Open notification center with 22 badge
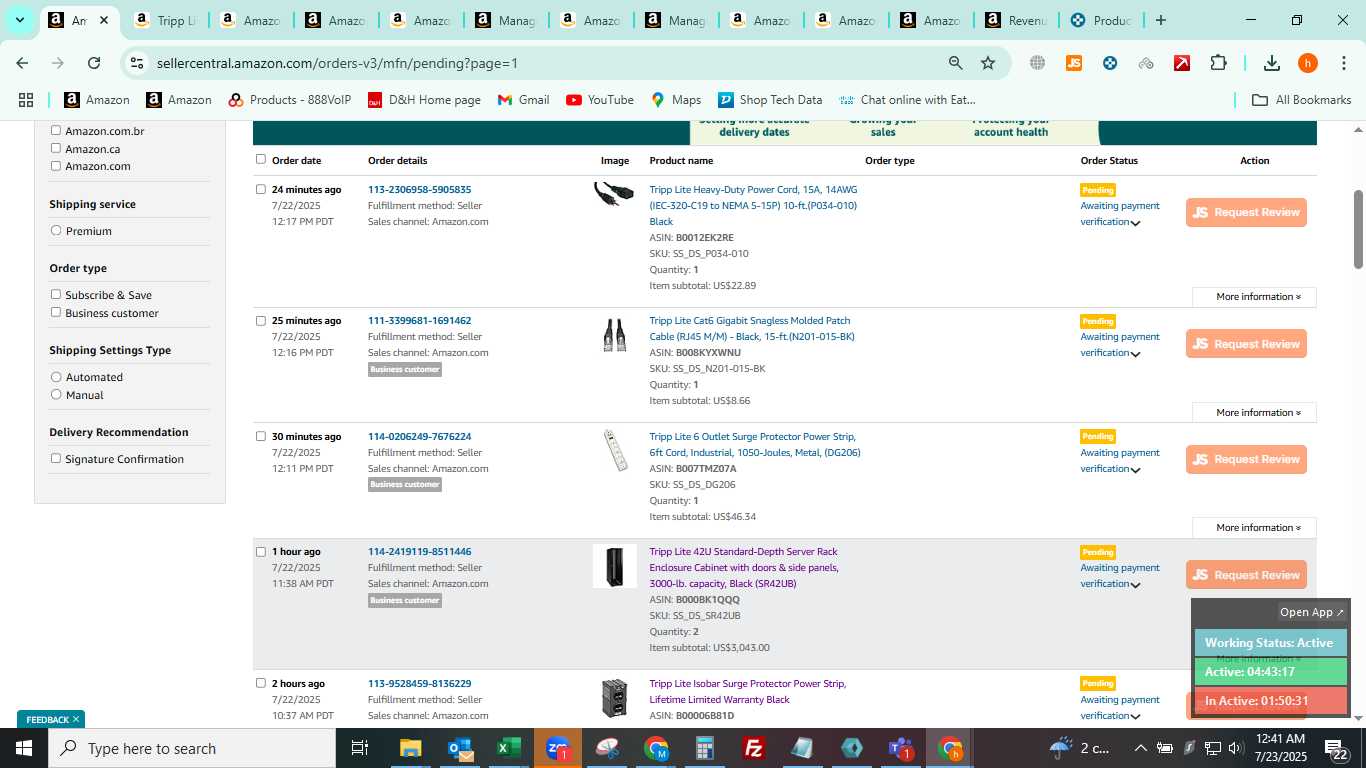The height and width of the screenshot is (768, 1366). (x=1335, y=748)
